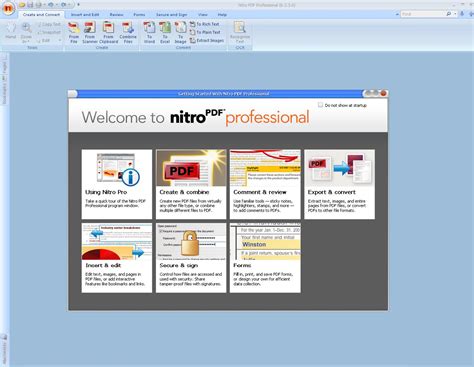This screenshot has height=367, width=474.
Task: Click the Undo quick access icon
Action: (x=51, y=5)
